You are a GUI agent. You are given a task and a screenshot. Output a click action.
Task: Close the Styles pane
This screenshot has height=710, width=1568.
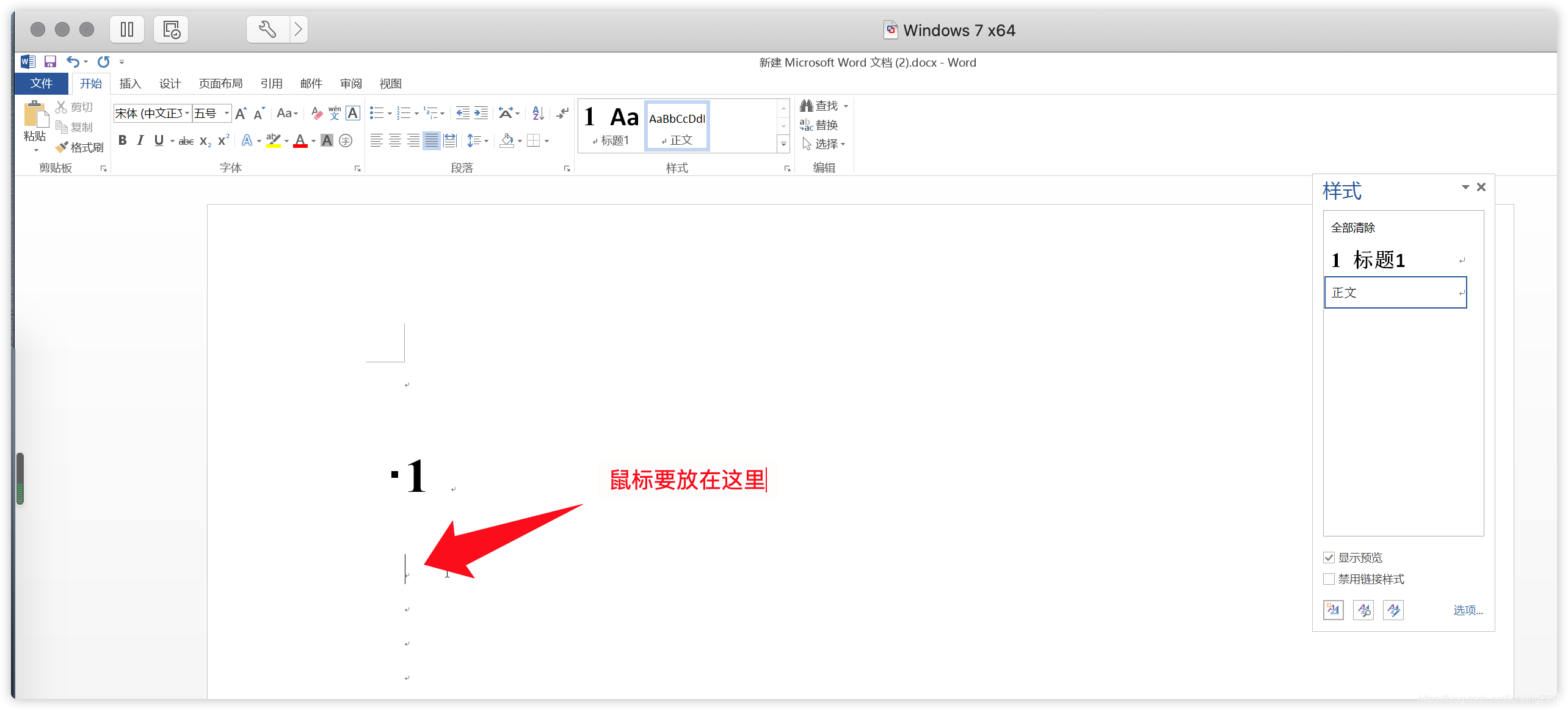click(x=1481, y=187)
